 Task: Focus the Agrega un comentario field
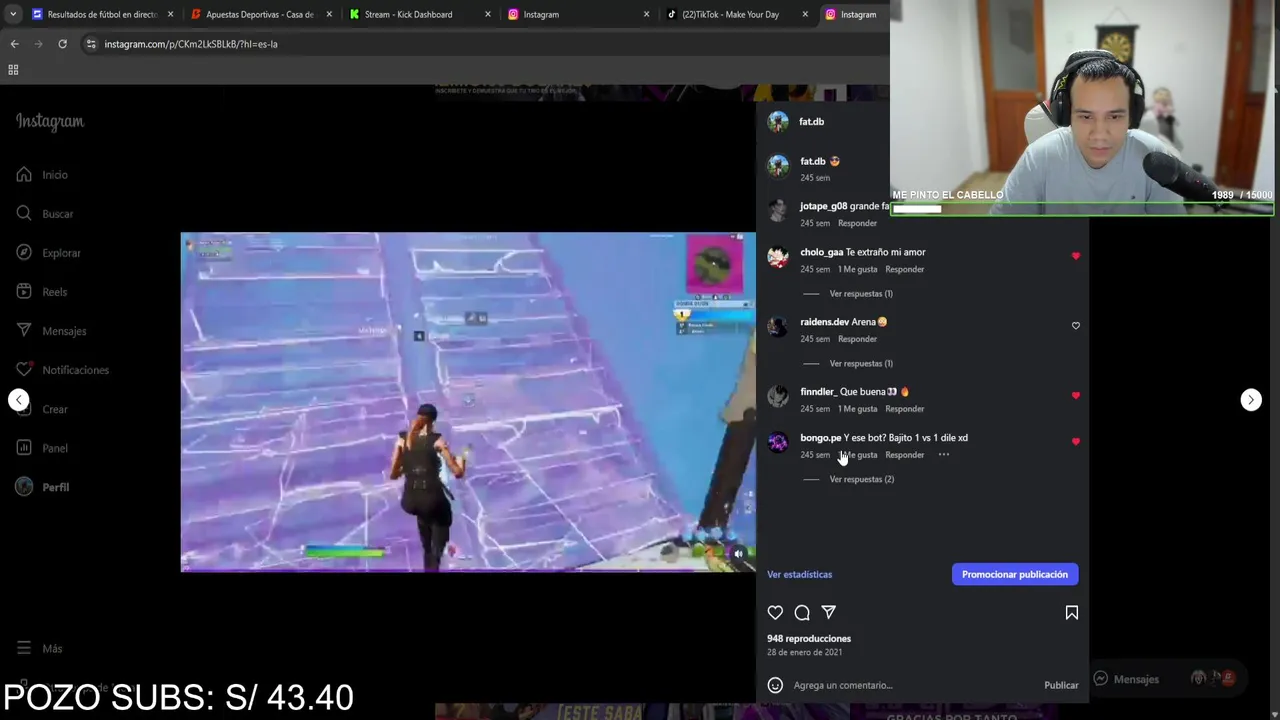tap(912, 685)
